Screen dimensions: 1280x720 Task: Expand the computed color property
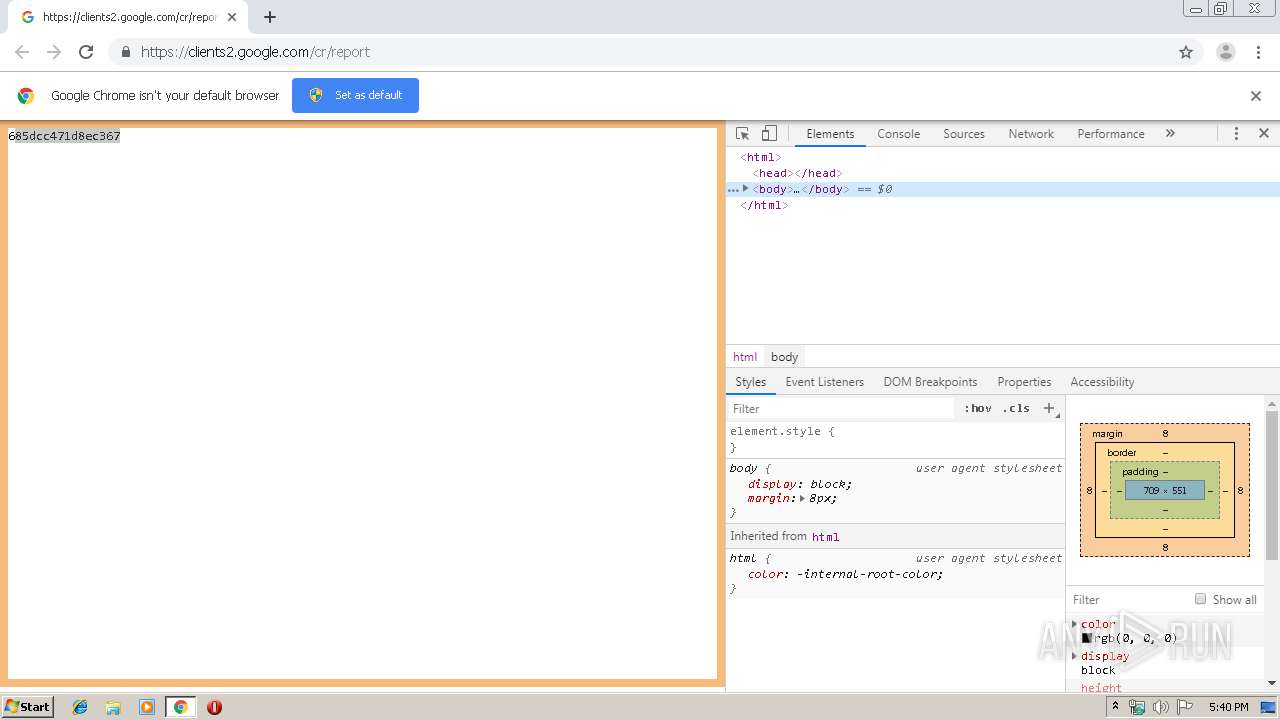[1075, 624]
